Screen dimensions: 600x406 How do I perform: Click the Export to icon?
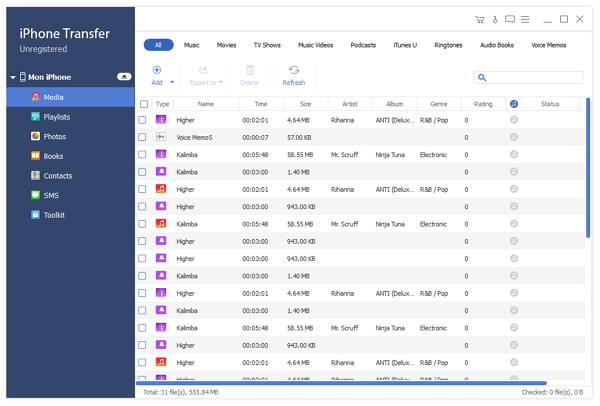(203, 70)
